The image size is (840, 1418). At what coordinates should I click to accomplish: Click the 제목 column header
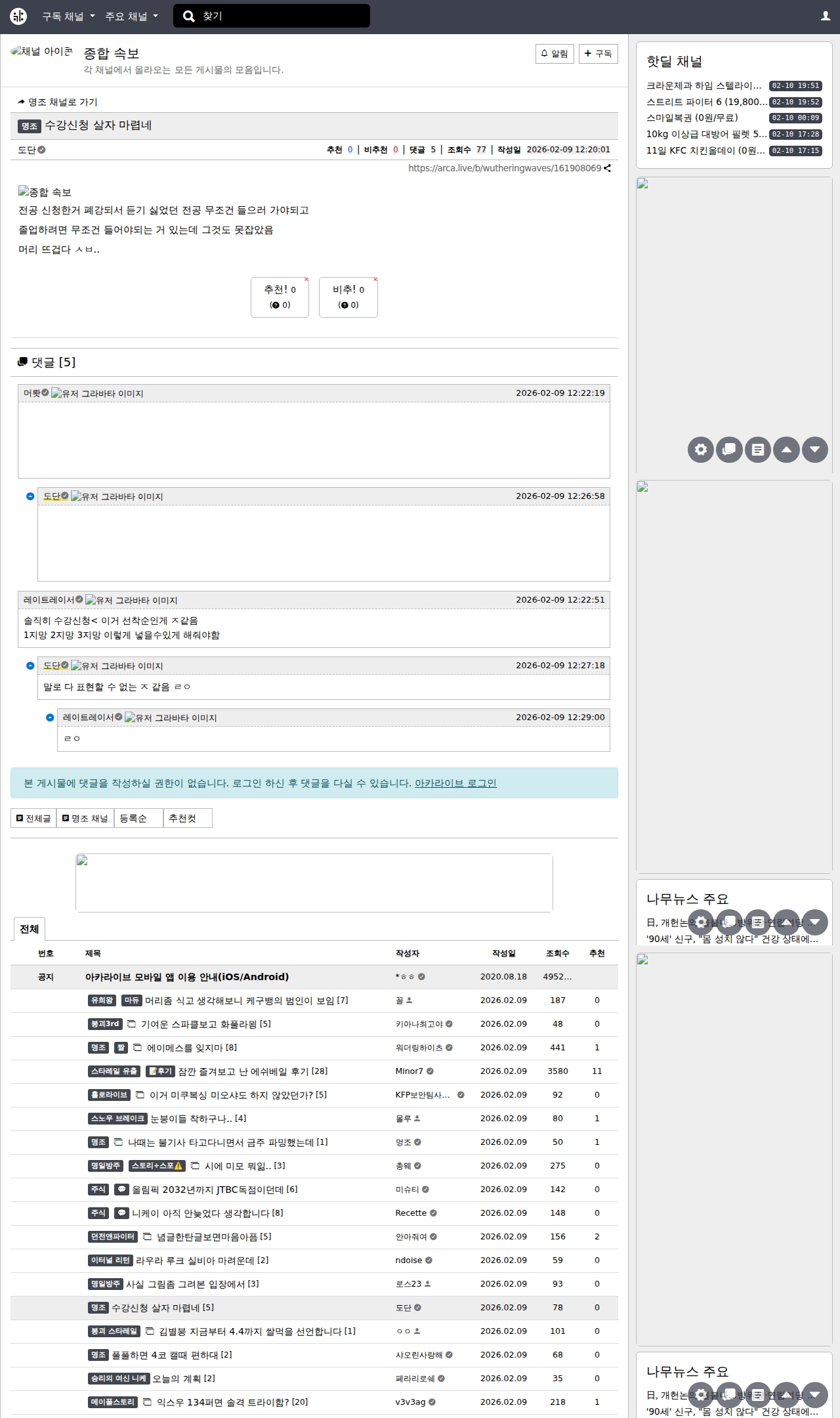coord(93,953)
